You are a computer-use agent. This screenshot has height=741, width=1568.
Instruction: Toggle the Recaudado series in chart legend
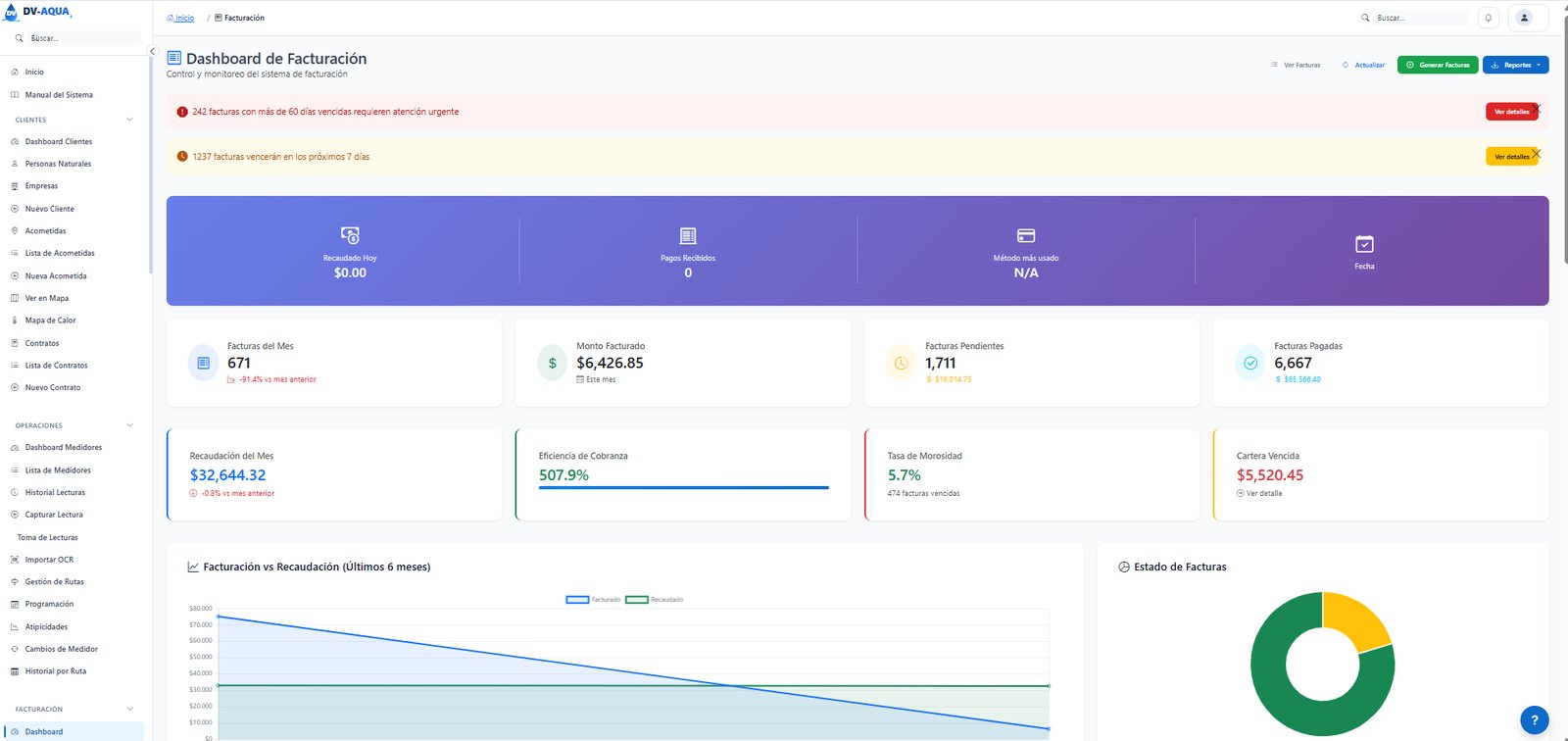655,600
